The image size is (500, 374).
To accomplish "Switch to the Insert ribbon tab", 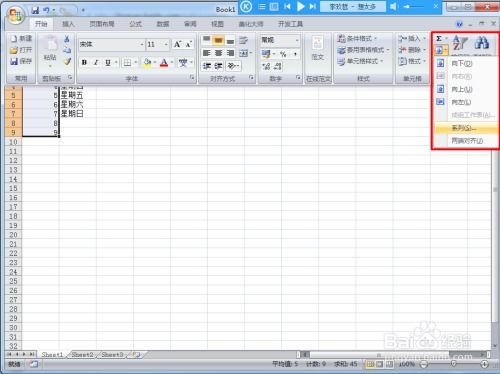I will pos(68,24).
